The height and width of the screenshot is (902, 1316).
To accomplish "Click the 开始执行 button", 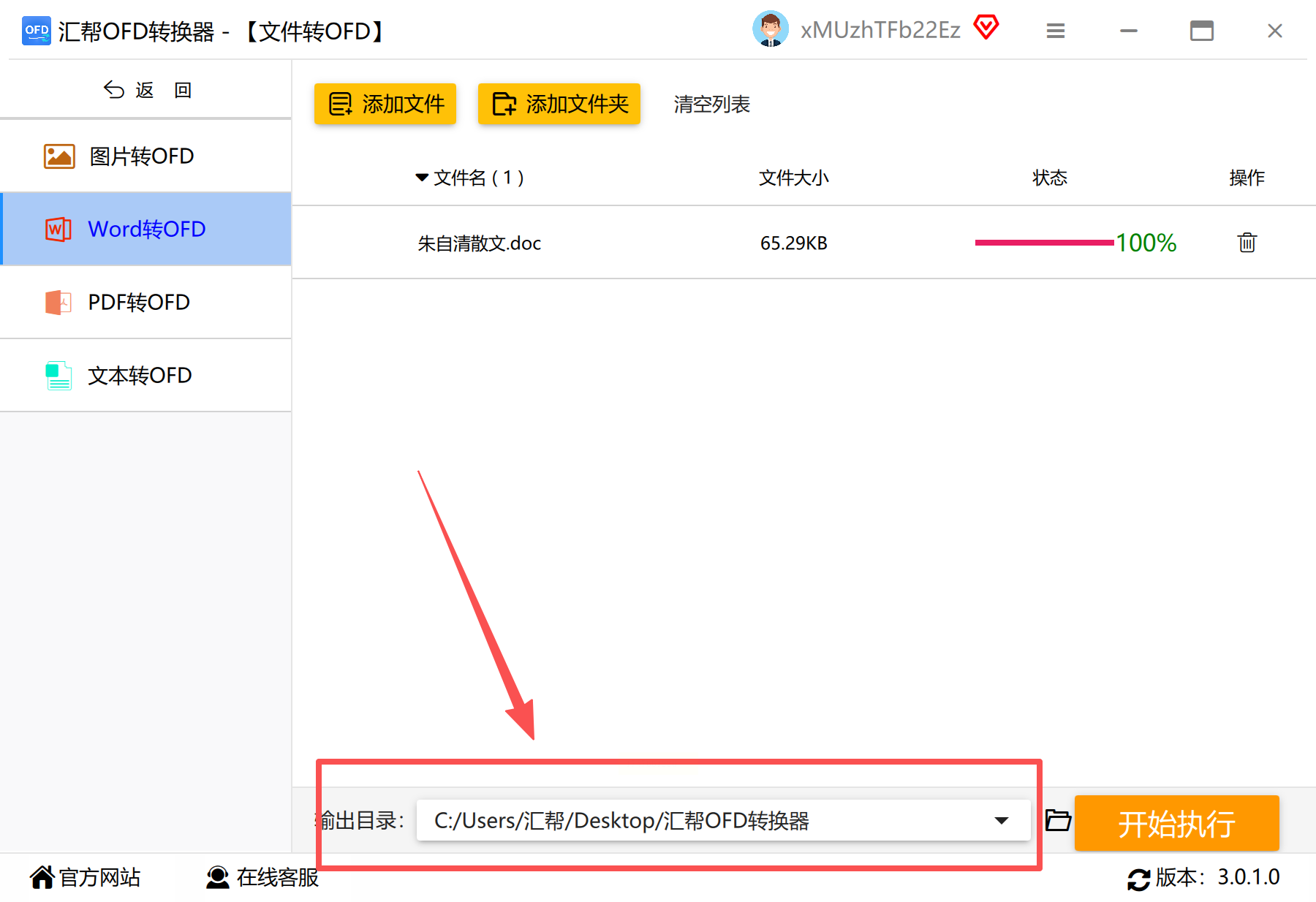I will 1176,823.
